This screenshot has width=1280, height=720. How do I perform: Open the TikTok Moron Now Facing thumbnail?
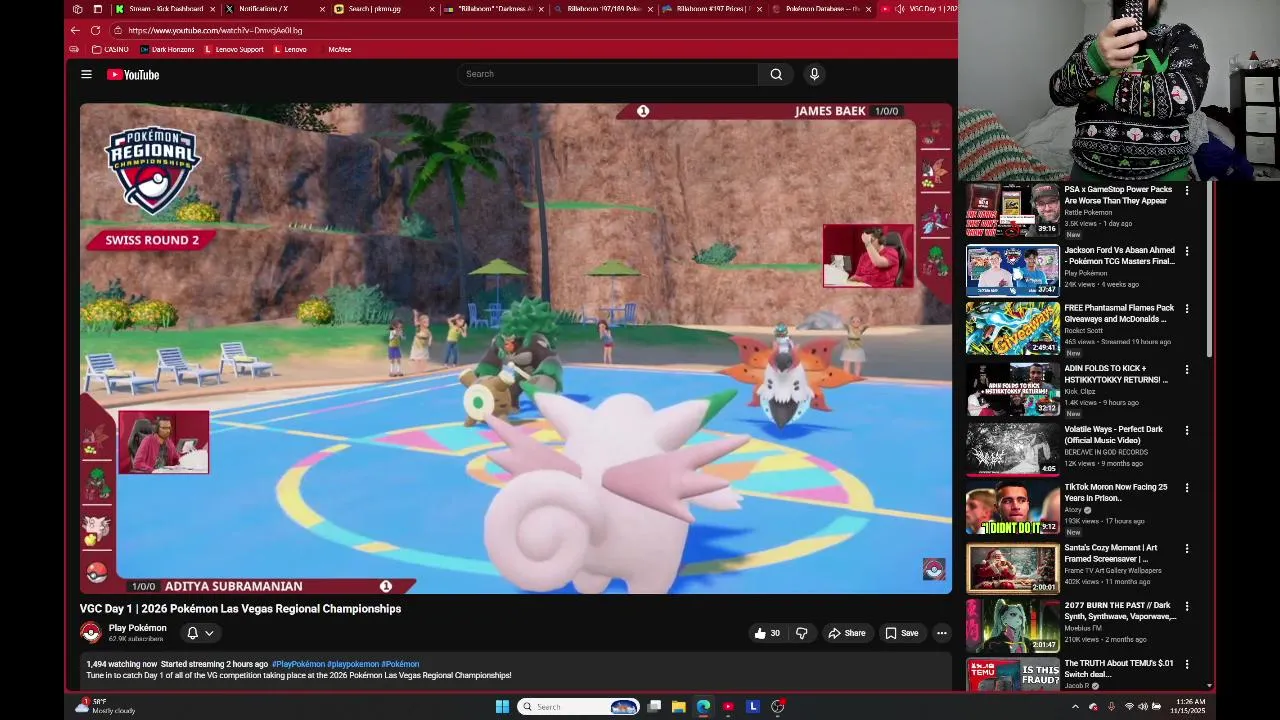pyautogui.click(x=1012, y=508)
